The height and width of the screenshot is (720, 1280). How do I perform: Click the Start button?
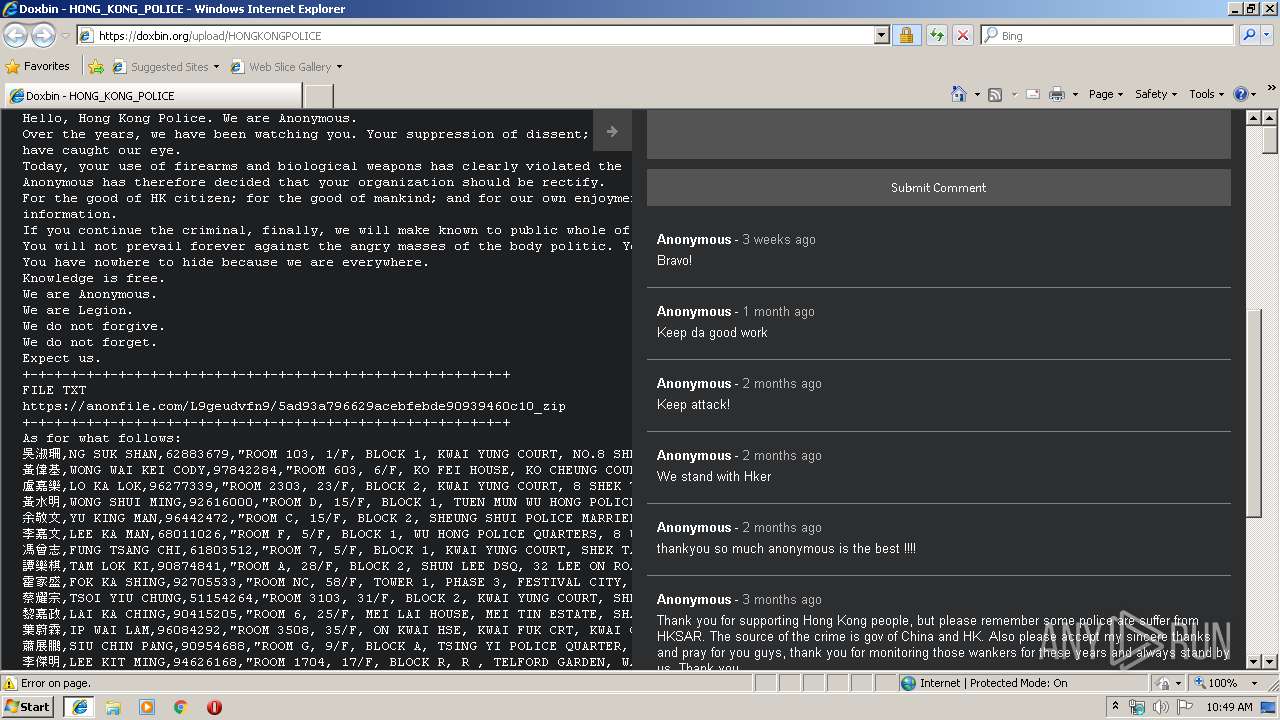coord(28,707)
